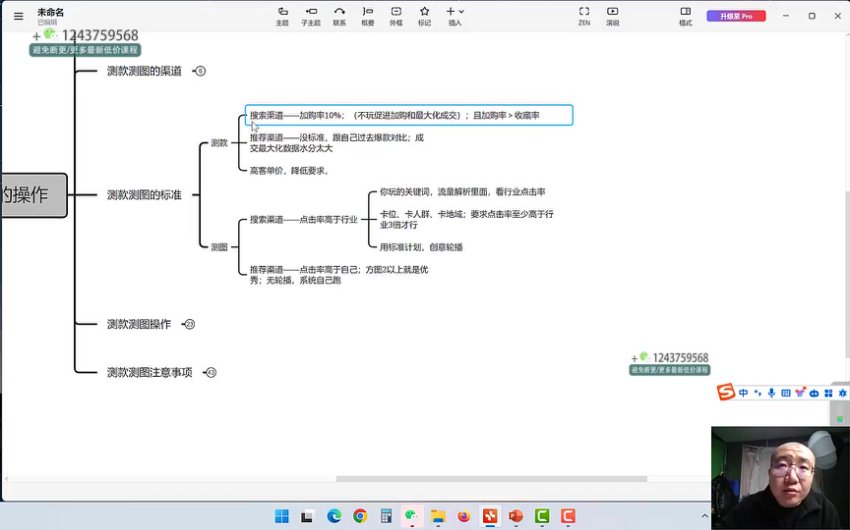Screen dimensions: 850x530
Task: Toggle Sogou input Chinese/English mode (中)
Action: pyautogui.click(x=744, y=393)
